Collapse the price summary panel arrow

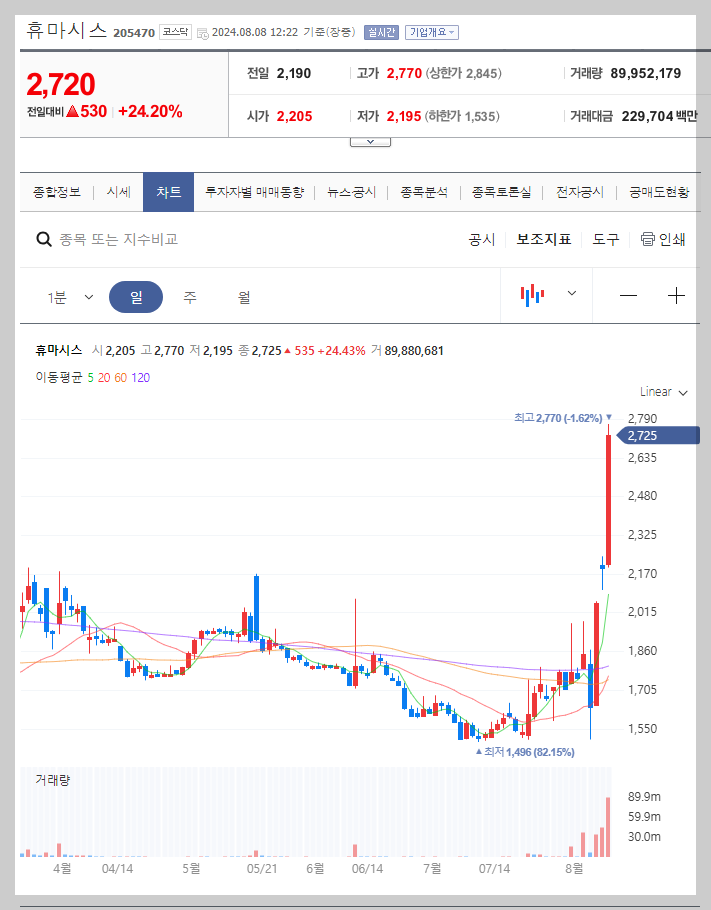pos(370,141)
